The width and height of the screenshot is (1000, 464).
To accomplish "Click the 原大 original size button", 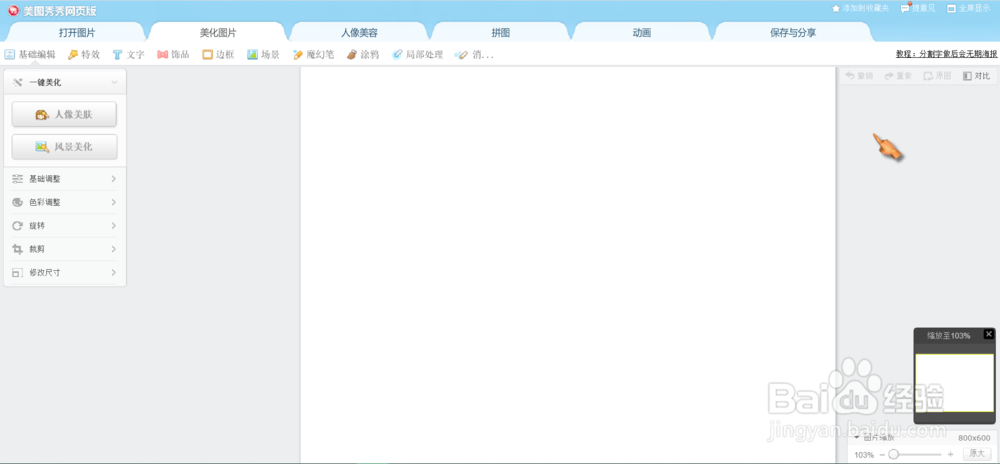I will tap(976, 454).
